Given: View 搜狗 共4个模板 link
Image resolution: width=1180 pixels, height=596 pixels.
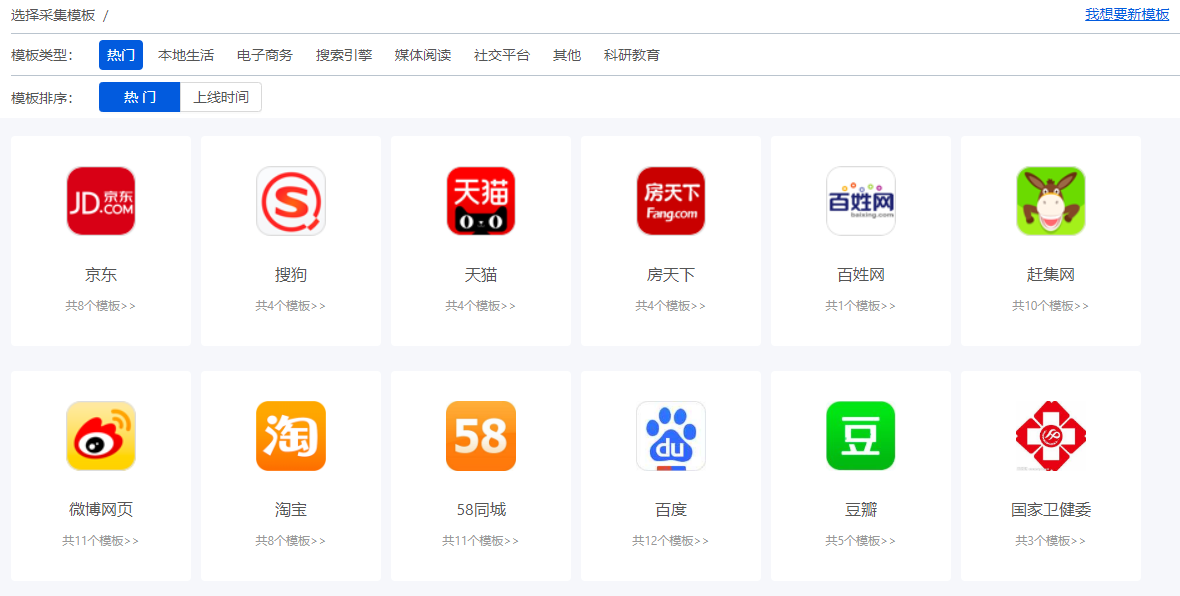Looking at the screenshot, I should click(x=290, y=306).
